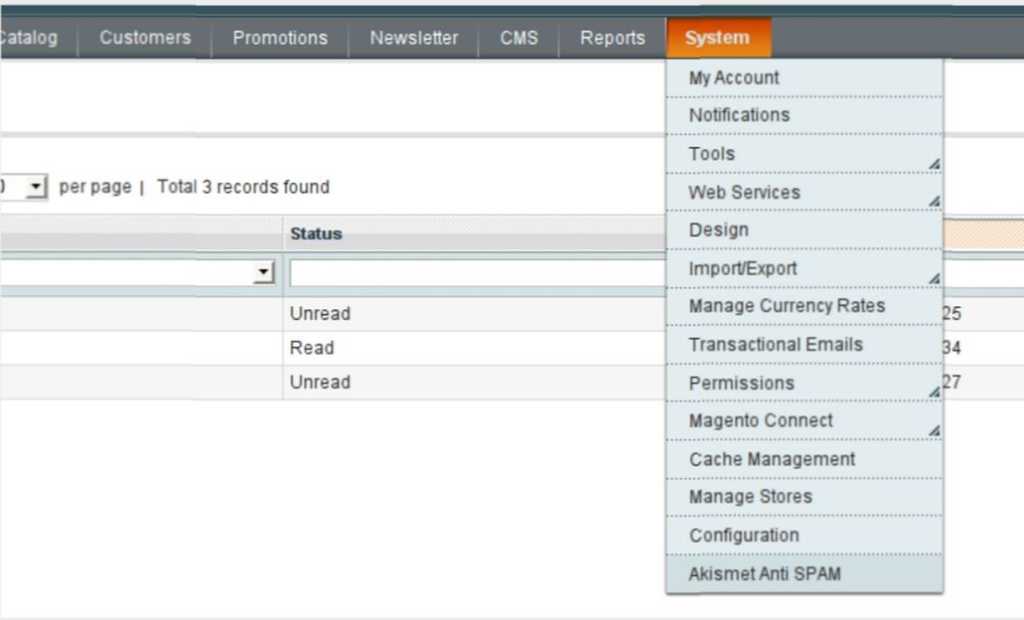The width and height of the screenshot is (1024, 620).
Task: Open Akismet Anti SPAM
Action: click(805, 574)
